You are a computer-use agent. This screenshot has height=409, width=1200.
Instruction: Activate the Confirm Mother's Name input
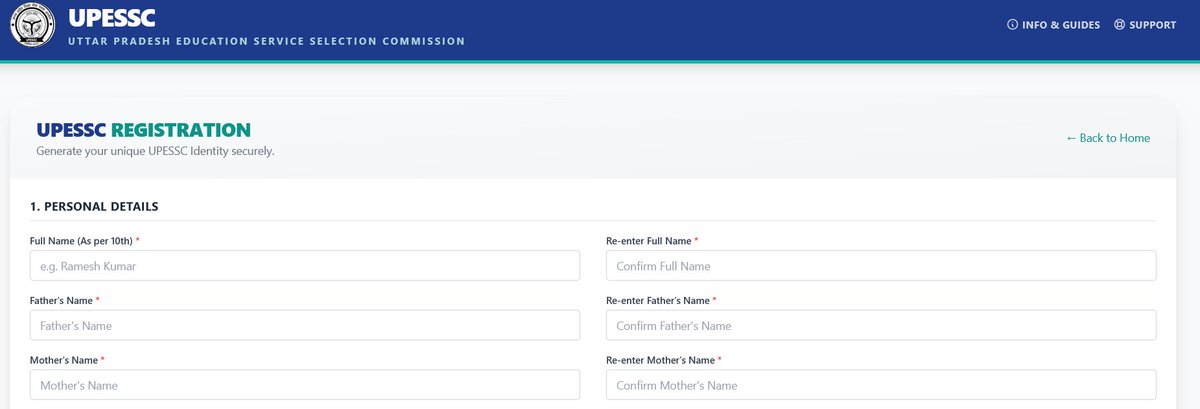(881, 385)
